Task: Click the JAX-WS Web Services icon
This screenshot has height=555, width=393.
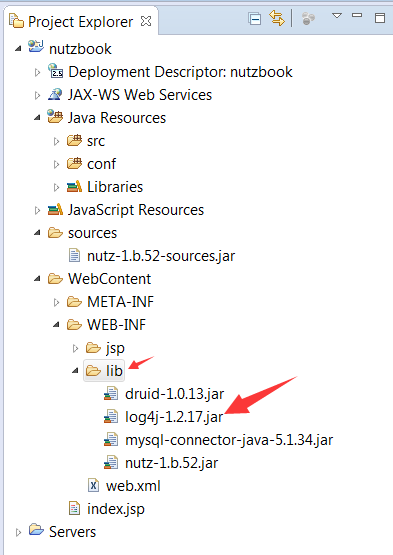Action: [x=55, y=94]
